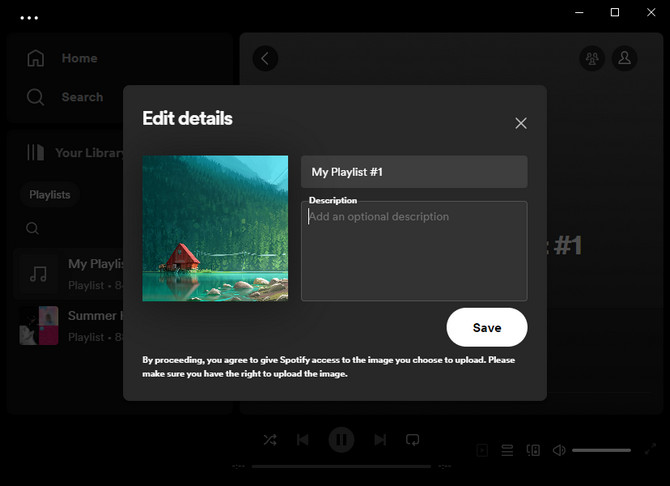This screenshot has height=486, width=670.
Task: Search within Your Library
Action: pos(32,228)
